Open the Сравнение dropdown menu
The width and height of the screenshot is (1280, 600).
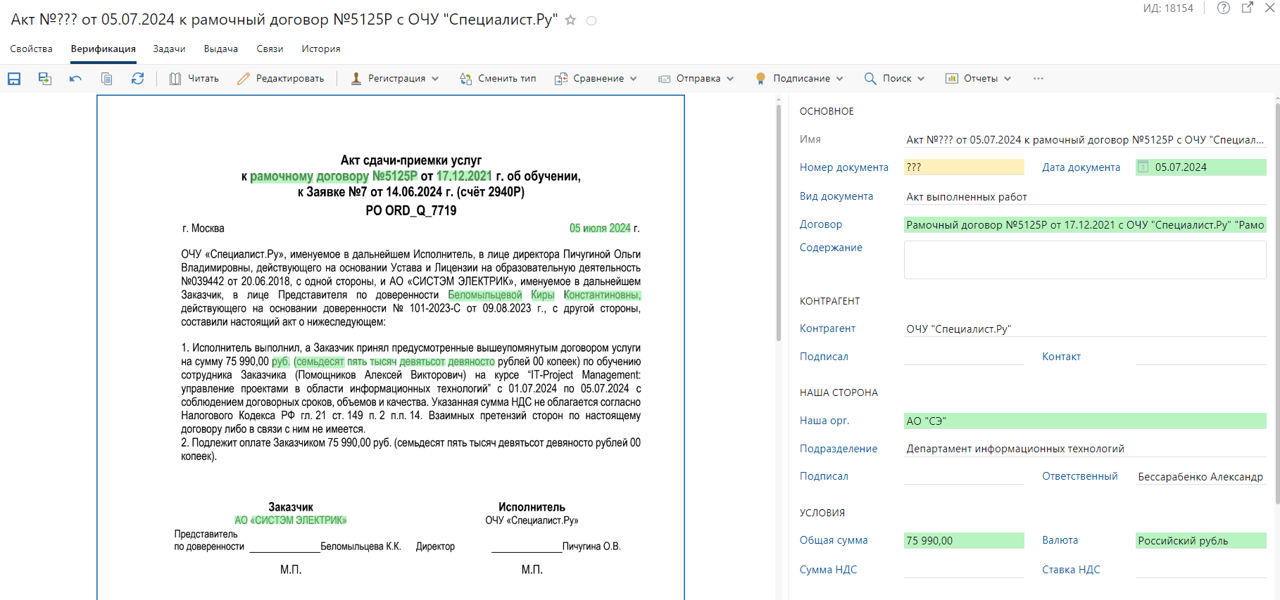(x=596, y=78)
